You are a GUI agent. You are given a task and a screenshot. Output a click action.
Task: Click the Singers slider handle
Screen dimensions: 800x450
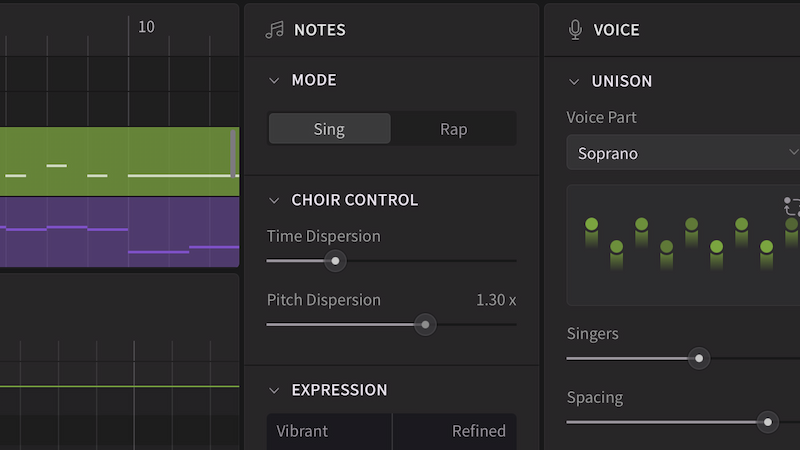click(x=699, y=358)
